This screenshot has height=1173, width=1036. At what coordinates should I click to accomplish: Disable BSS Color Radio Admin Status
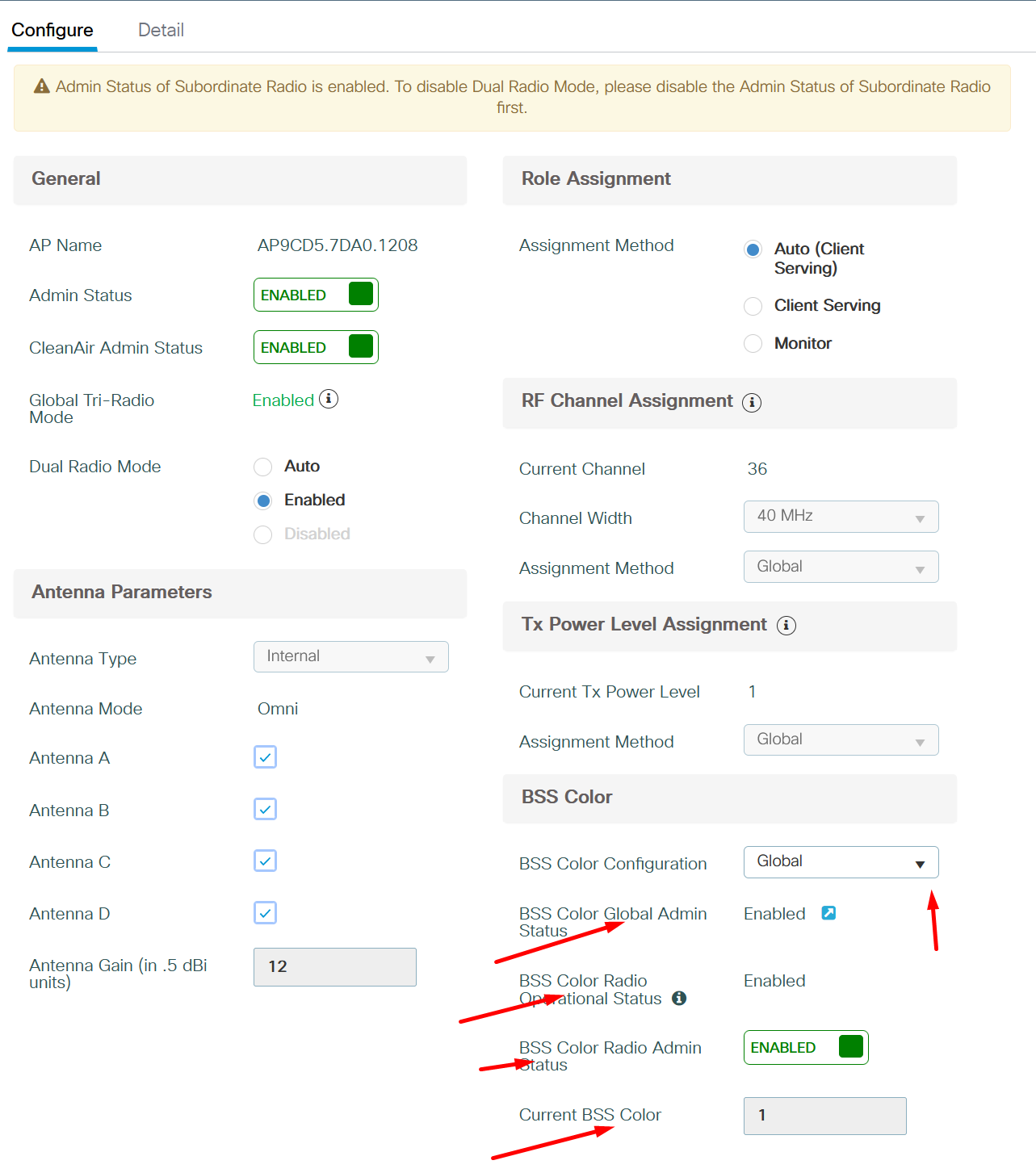[x=805, y=1047]
